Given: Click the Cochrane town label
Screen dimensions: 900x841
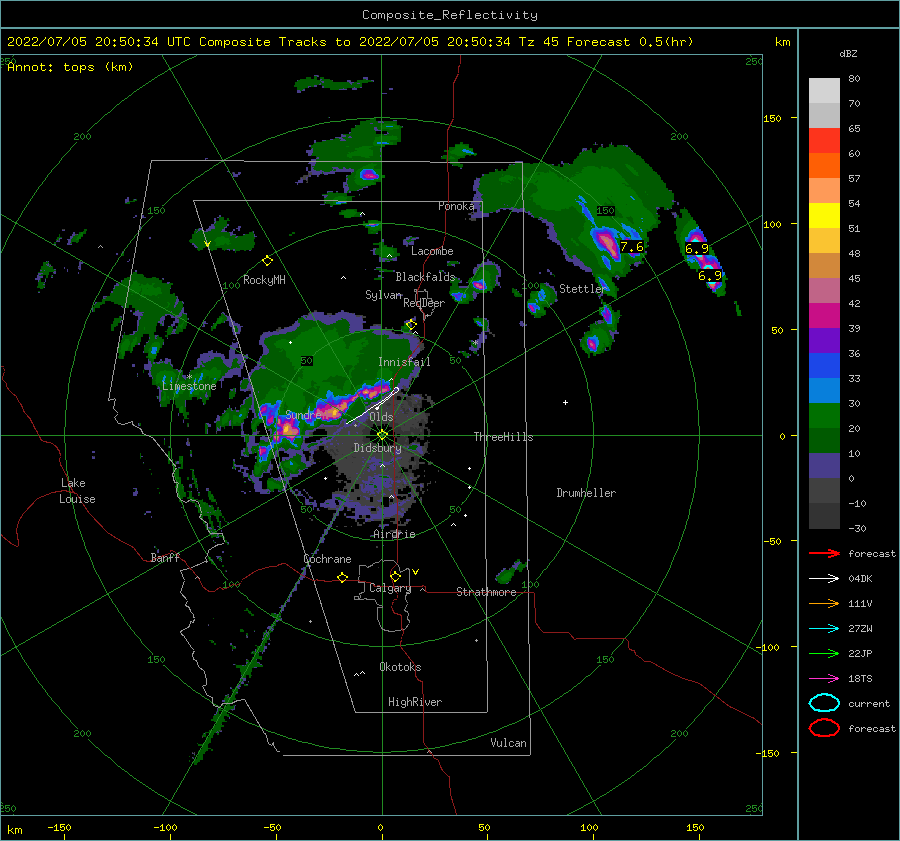Looking at the screenshot, I should 327,559.
